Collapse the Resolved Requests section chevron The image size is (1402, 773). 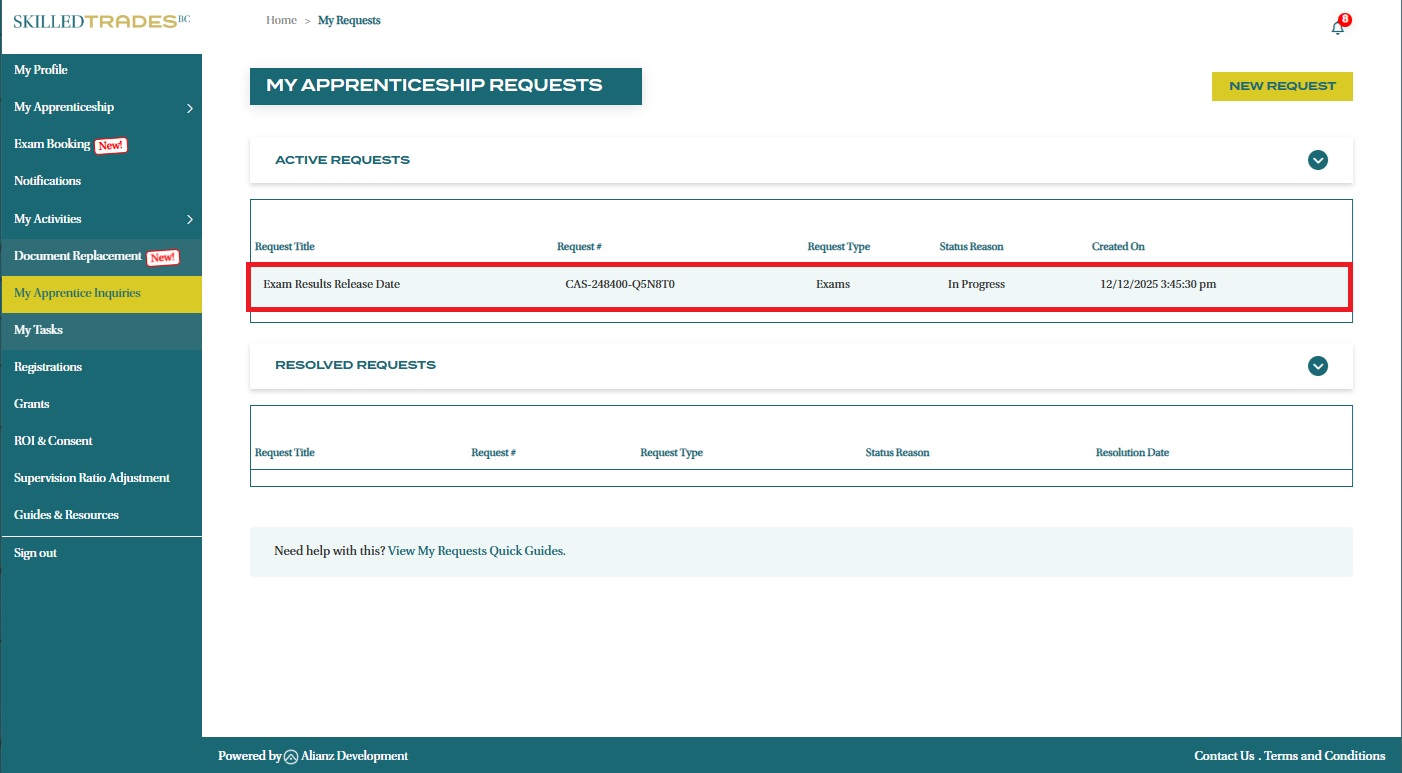point(1317,366)
